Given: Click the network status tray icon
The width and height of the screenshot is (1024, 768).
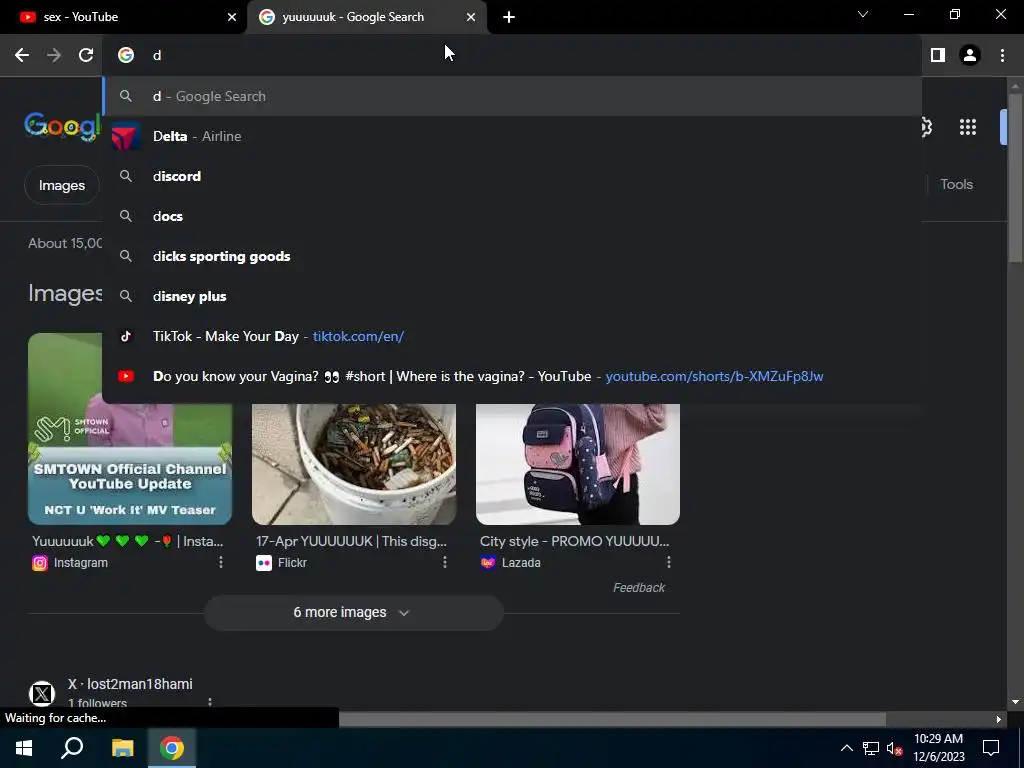Looking at the screenshot, I should tap(871, 748).
